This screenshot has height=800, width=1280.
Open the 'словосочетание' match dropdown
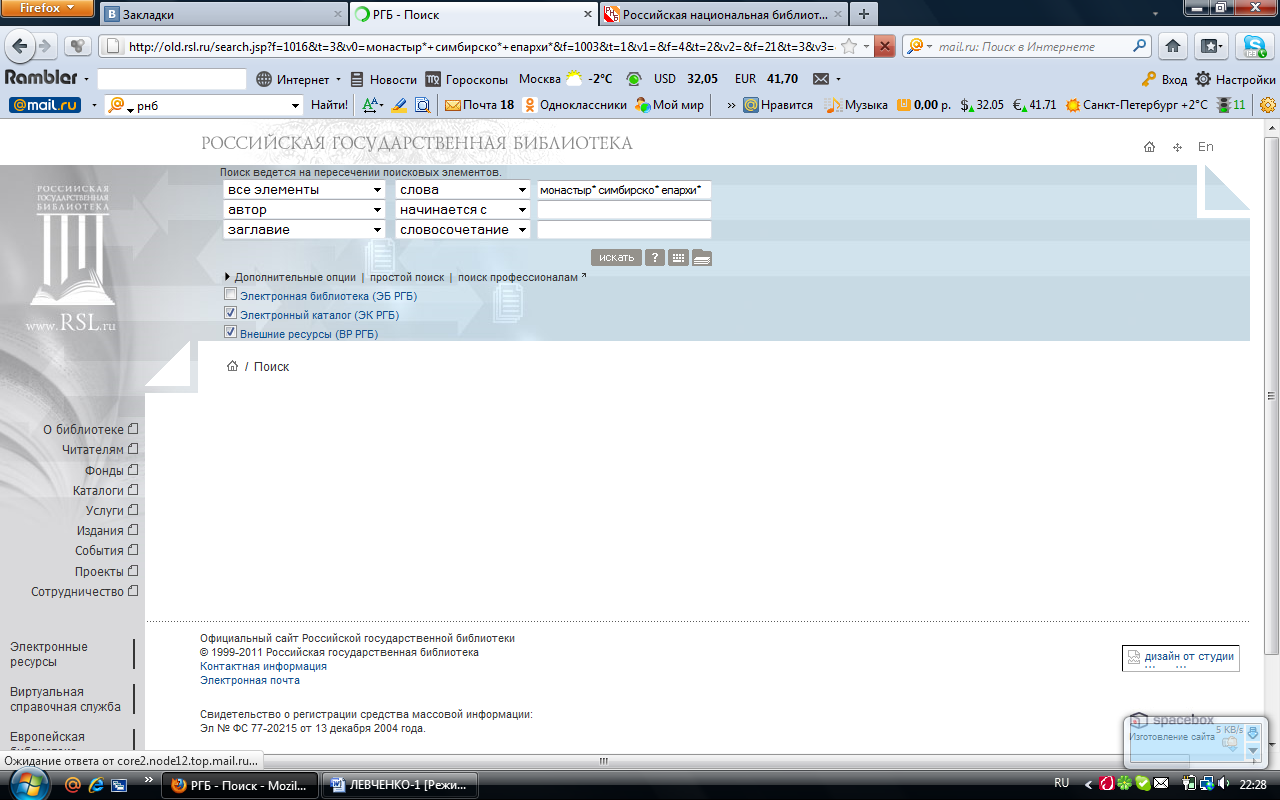pyautogui.click(x=463, y=230)
